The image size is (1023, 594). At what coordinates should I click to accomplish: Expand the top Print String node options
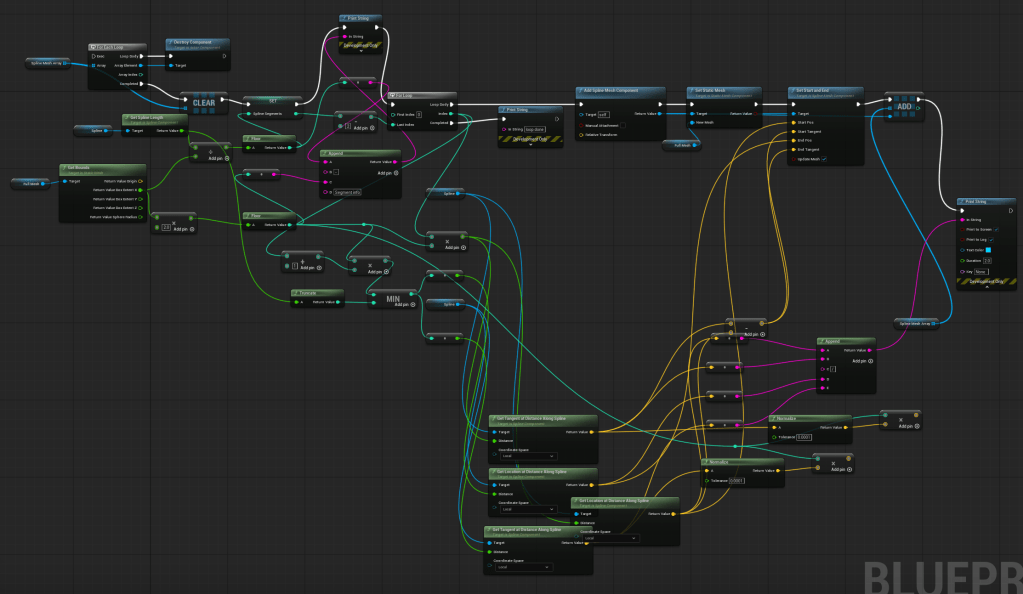359,45
